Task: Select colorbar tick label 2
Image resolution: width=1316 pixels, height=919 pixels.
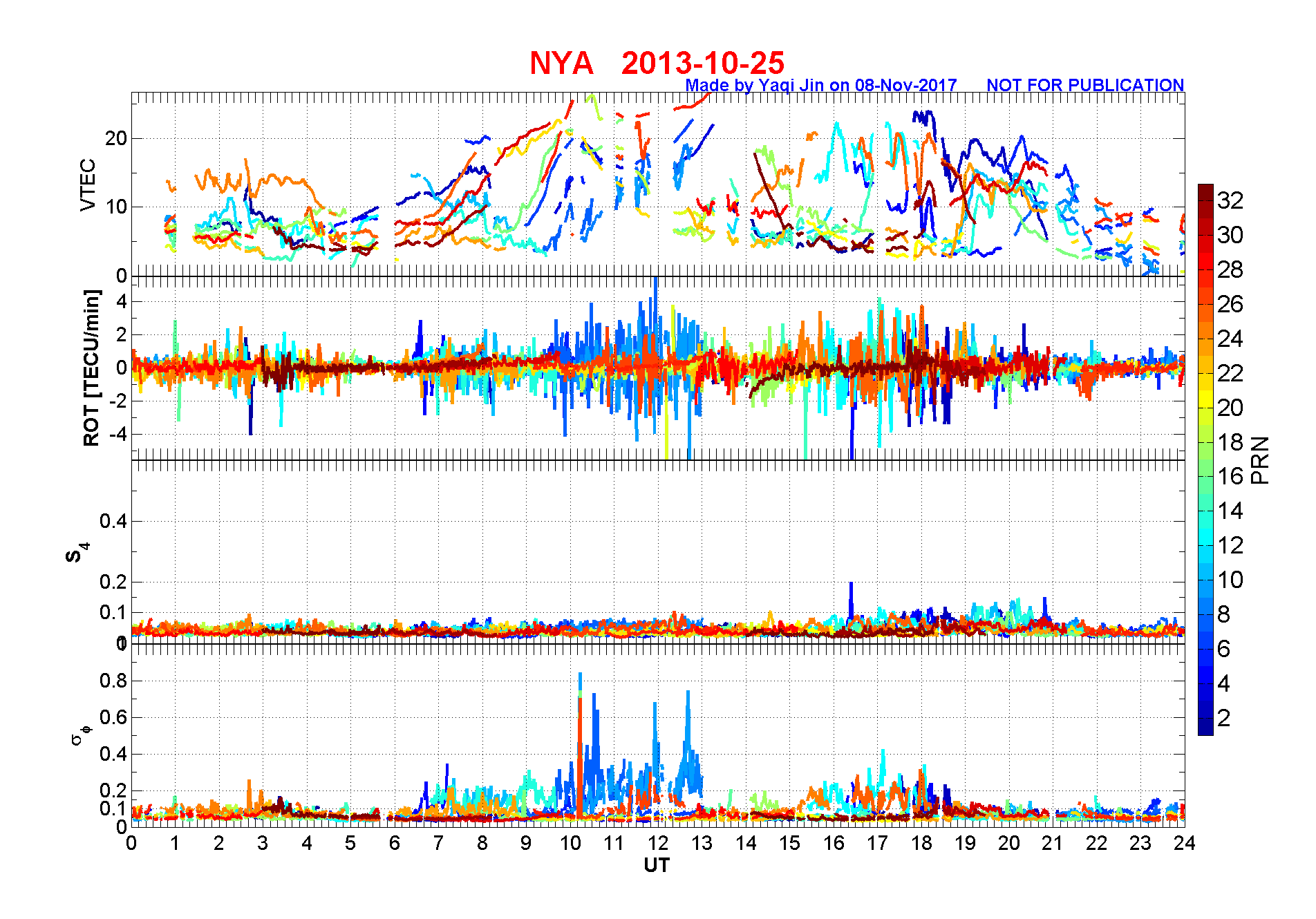Action: 1224,718
